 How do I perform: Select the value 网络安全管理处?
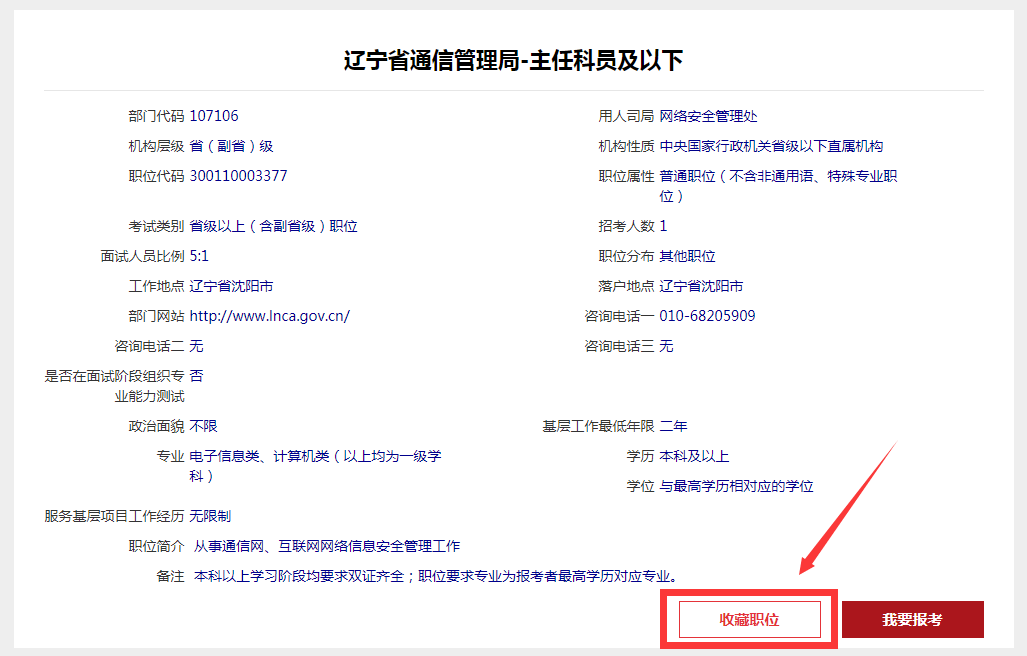pos(708,116)
